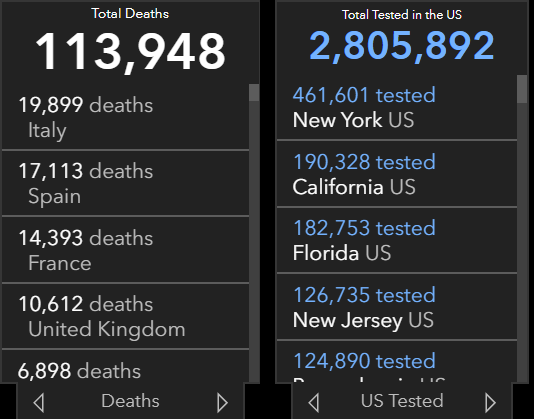Select the Spain 17,113 deaths entry

pyautogui.click(x=125, y=183)
